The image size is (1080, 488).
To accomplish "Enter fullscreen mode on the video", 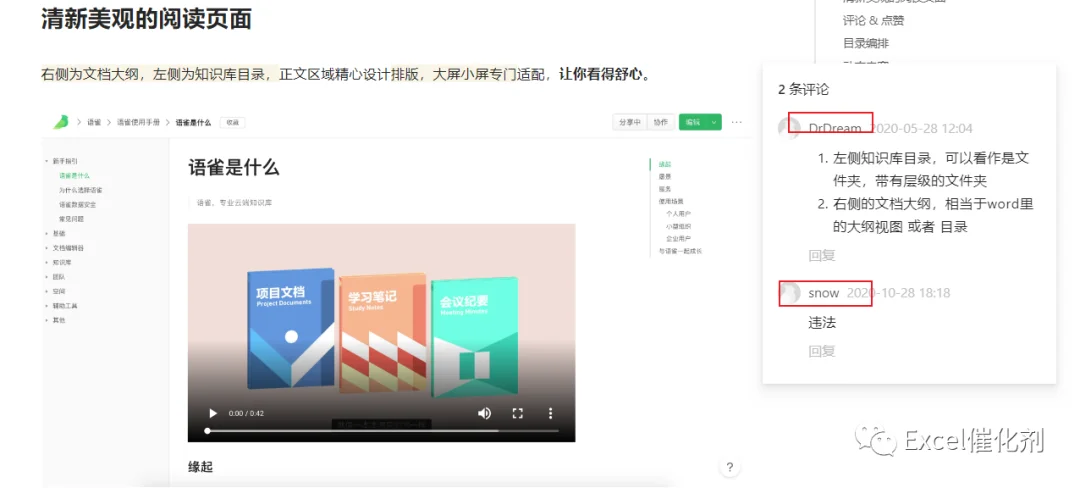I will click(x=518, y=413).
